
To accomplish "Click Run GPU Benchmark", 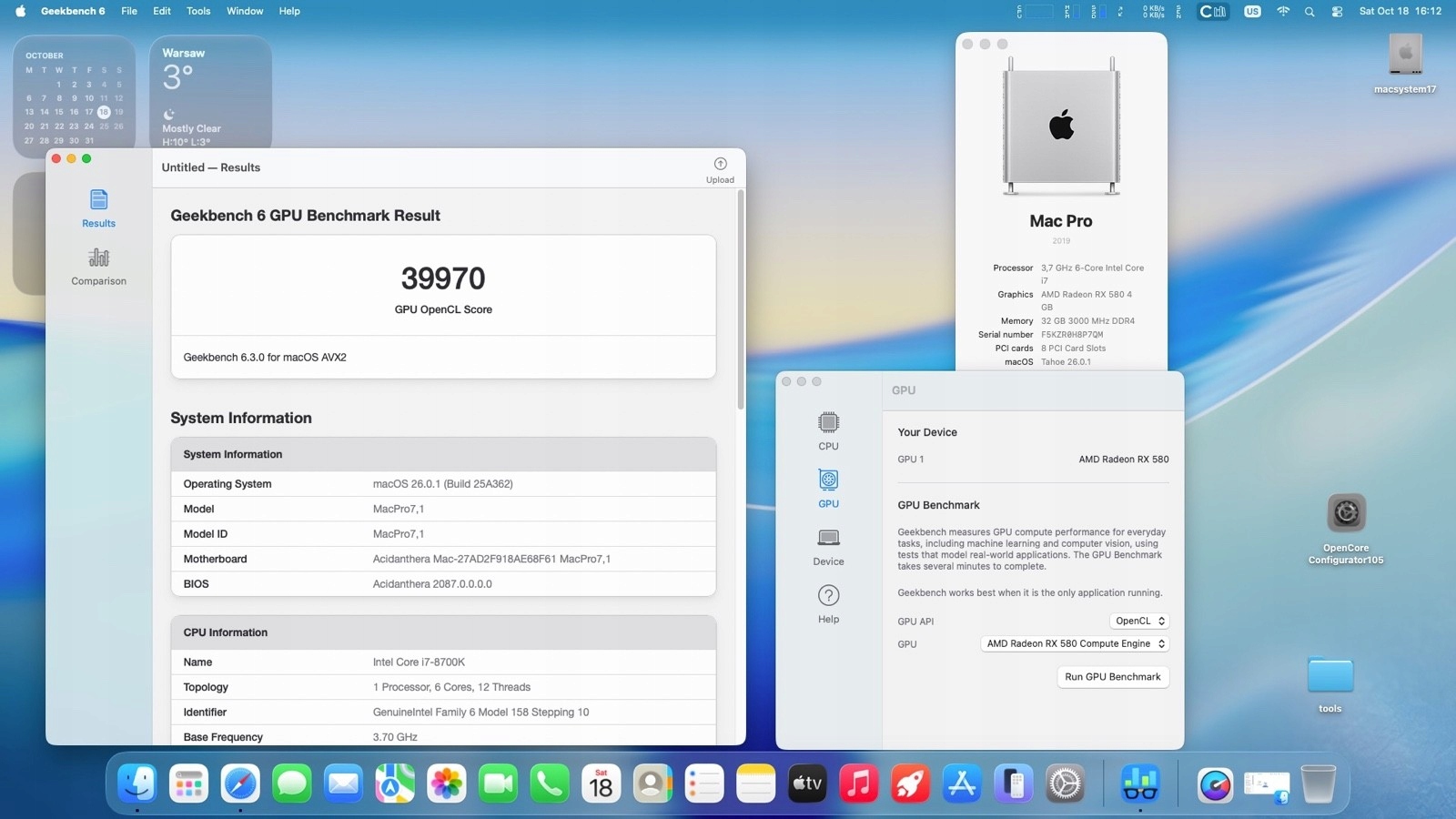I will [1112, 676].
